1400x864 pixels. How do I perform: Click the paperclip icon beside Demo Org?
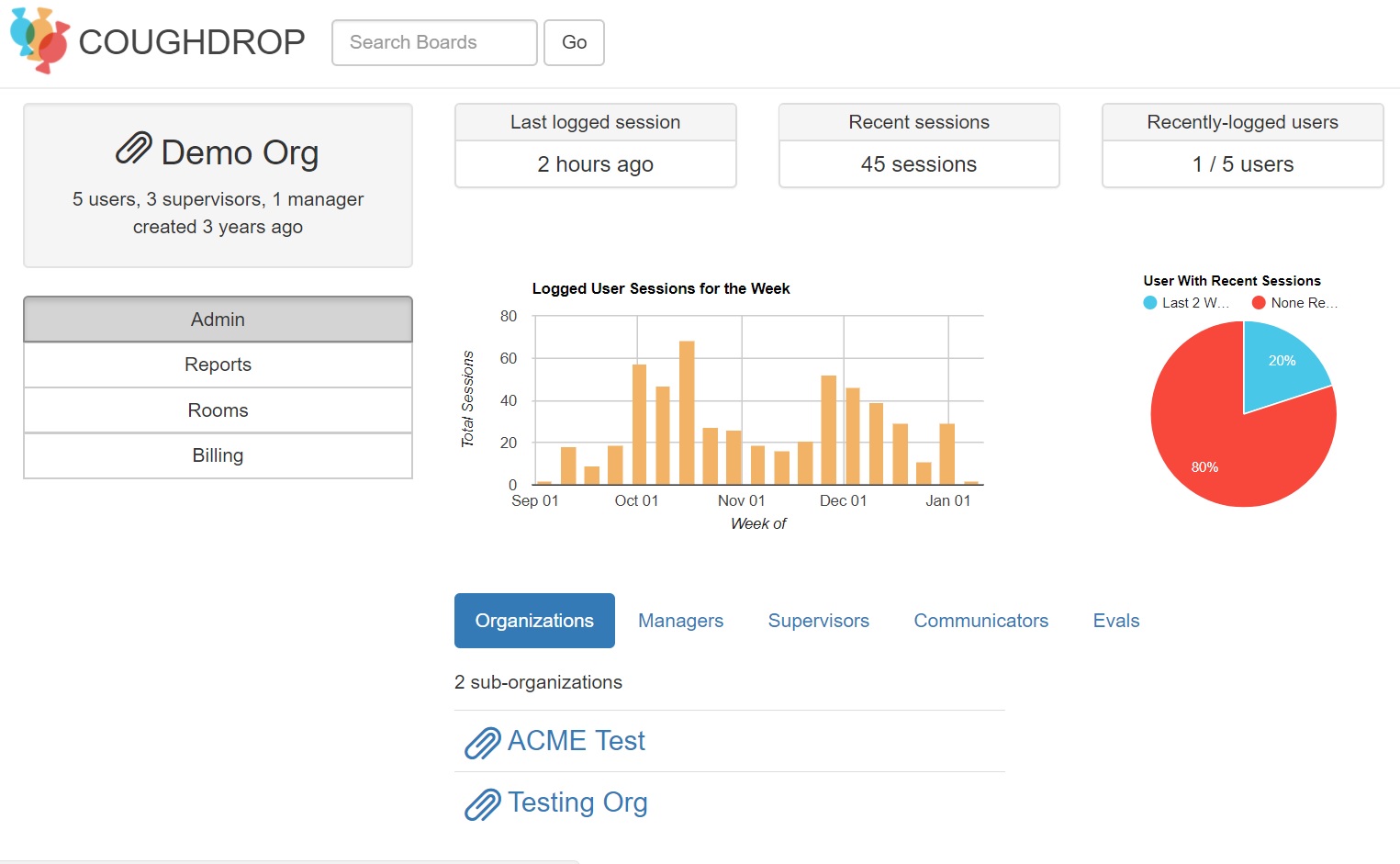[134, 149]
